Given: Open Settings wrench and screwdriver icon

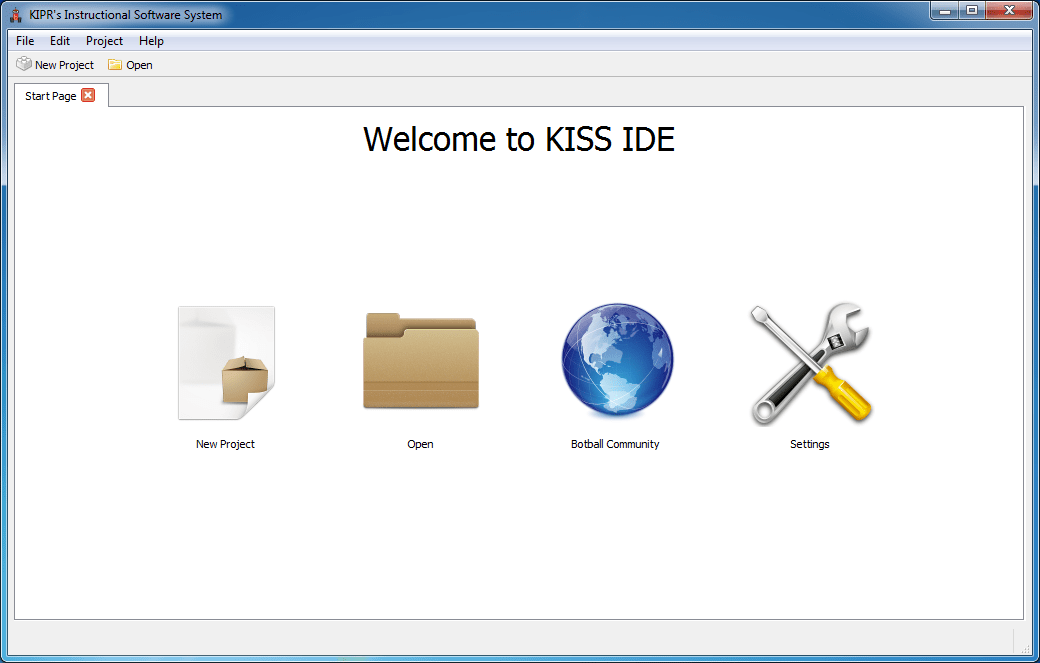Looking at the screenshot, I should 810,363.
